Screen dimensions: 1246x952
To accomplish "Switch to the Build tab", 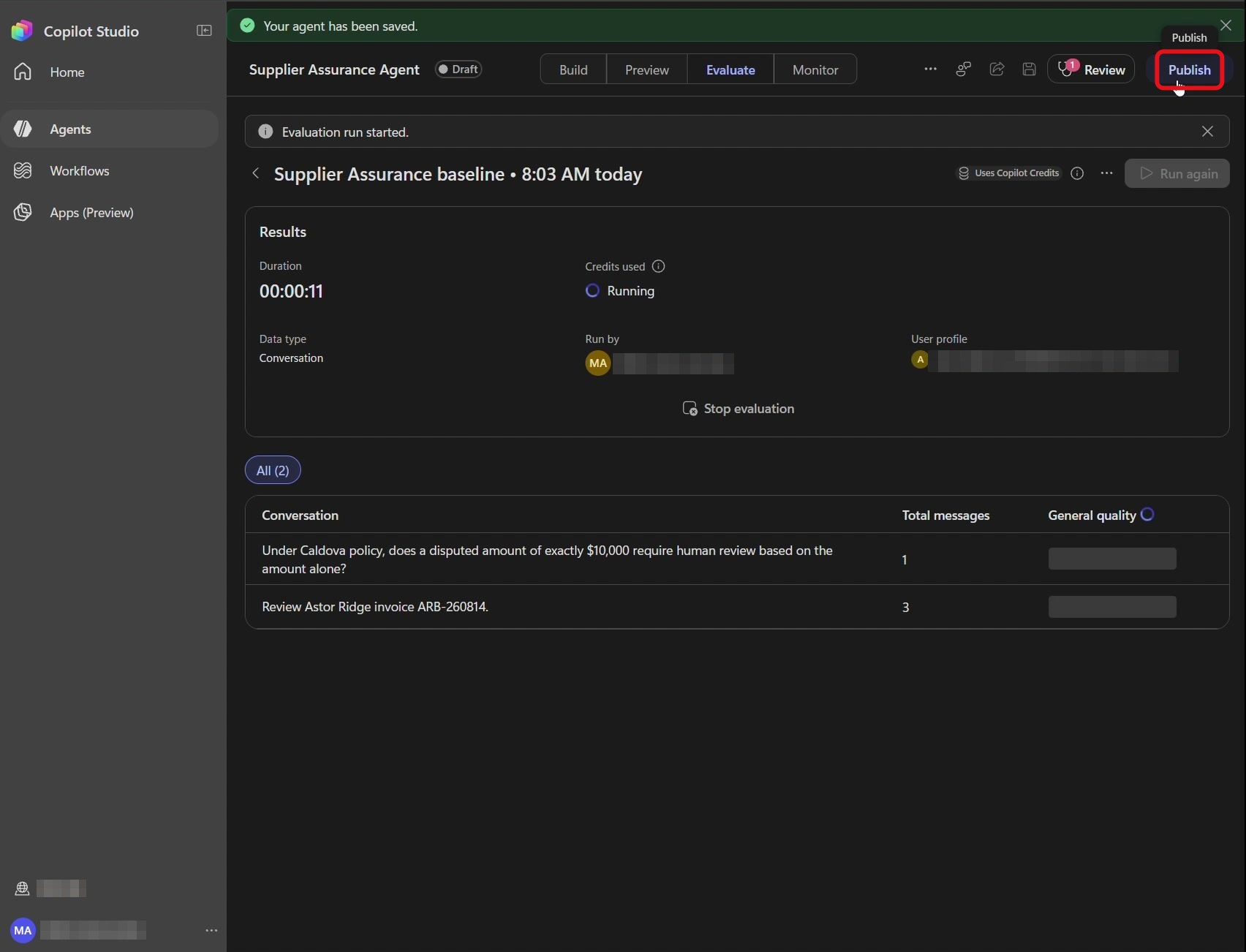I will point(573,69).
